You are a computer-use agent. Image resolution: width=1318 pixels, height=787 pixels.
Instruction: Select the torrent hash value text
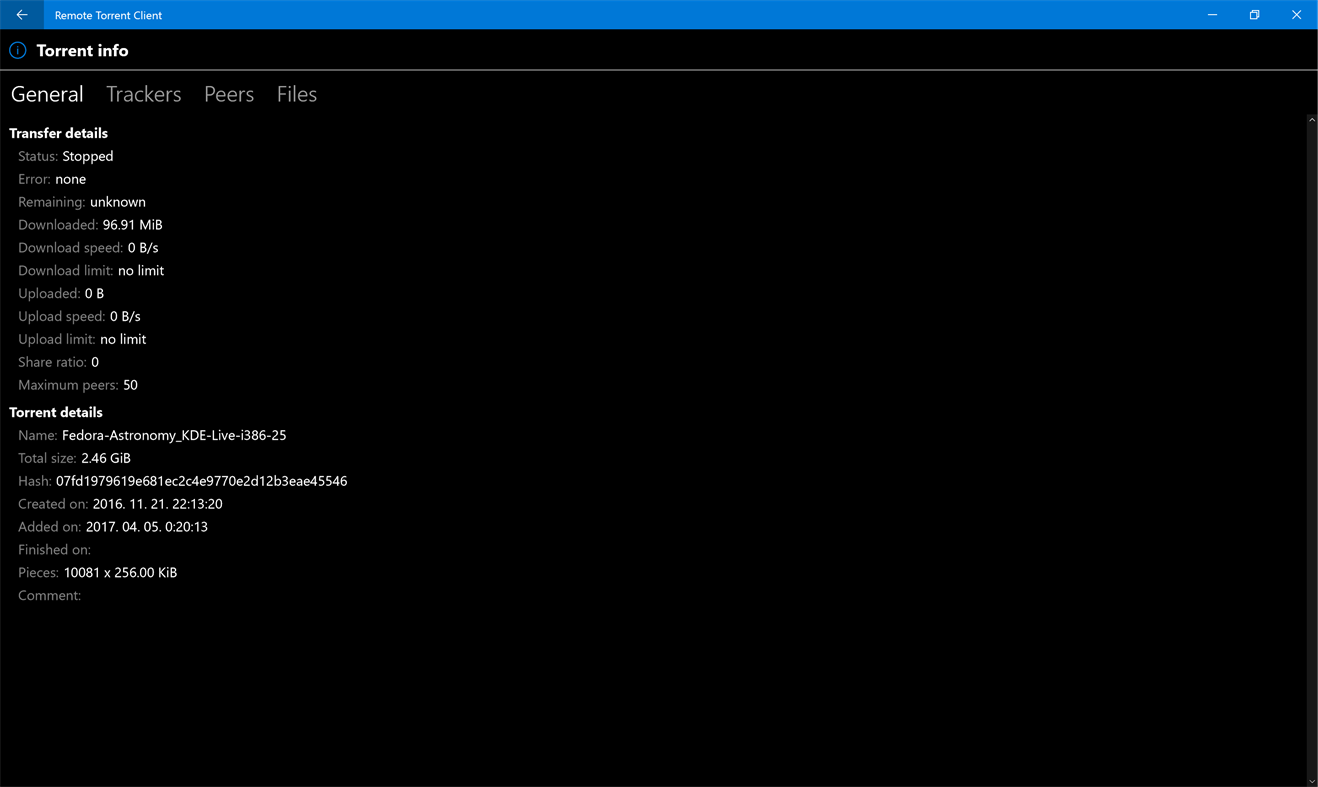[x=200, y=480]
